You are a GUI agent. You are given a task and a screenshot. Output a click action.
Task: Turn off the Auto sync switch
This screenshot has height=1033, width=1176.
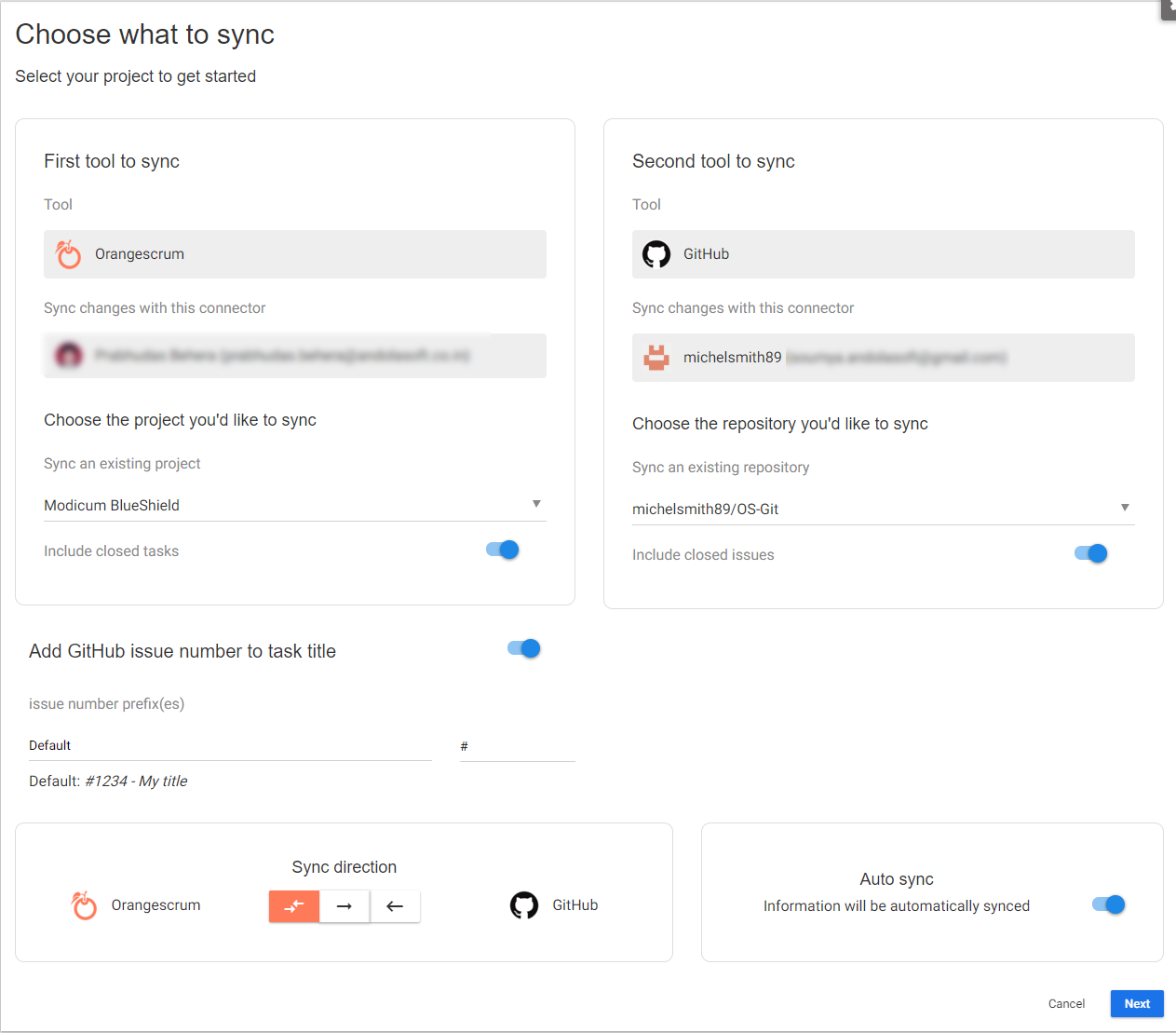1109,904
